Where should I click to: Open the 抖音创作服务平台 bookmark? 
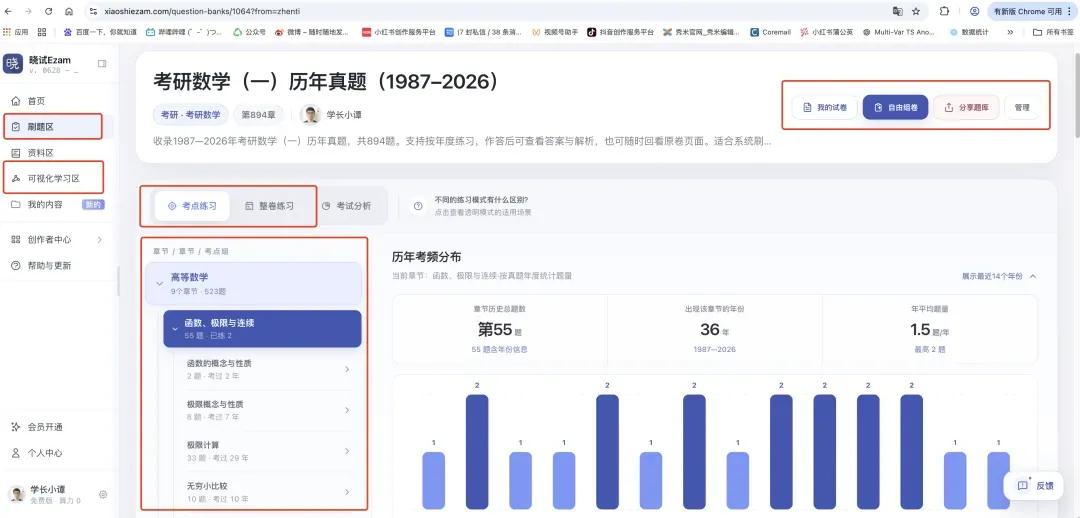[621, 32]
